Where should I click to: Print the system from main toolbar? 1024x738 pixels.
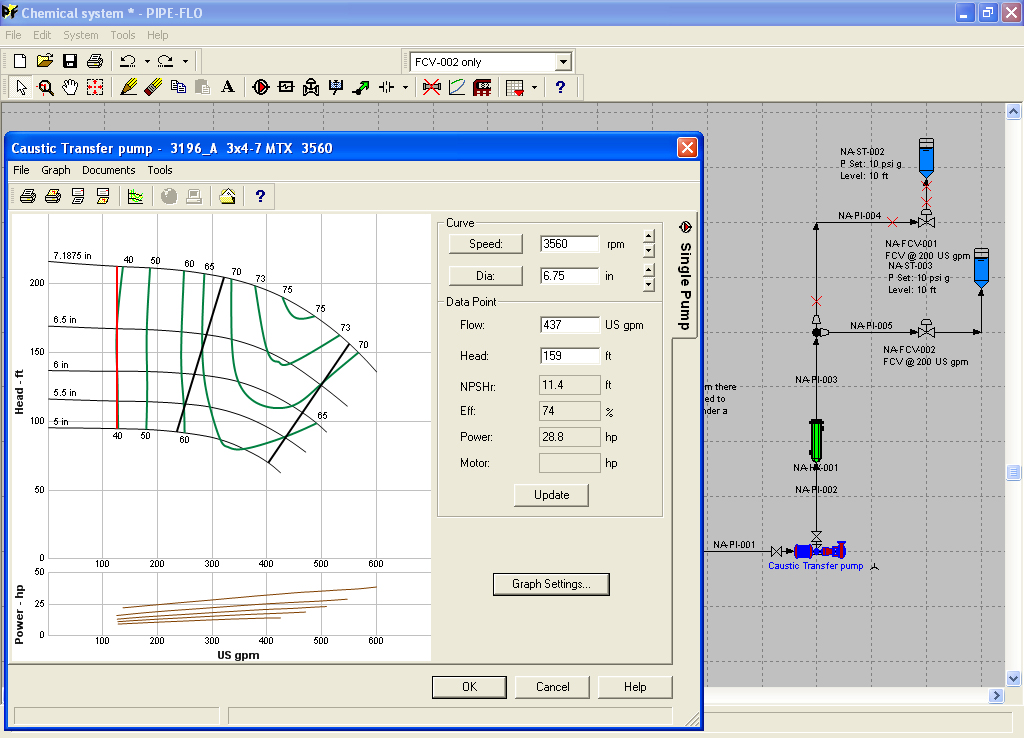(x=95, y=61)
